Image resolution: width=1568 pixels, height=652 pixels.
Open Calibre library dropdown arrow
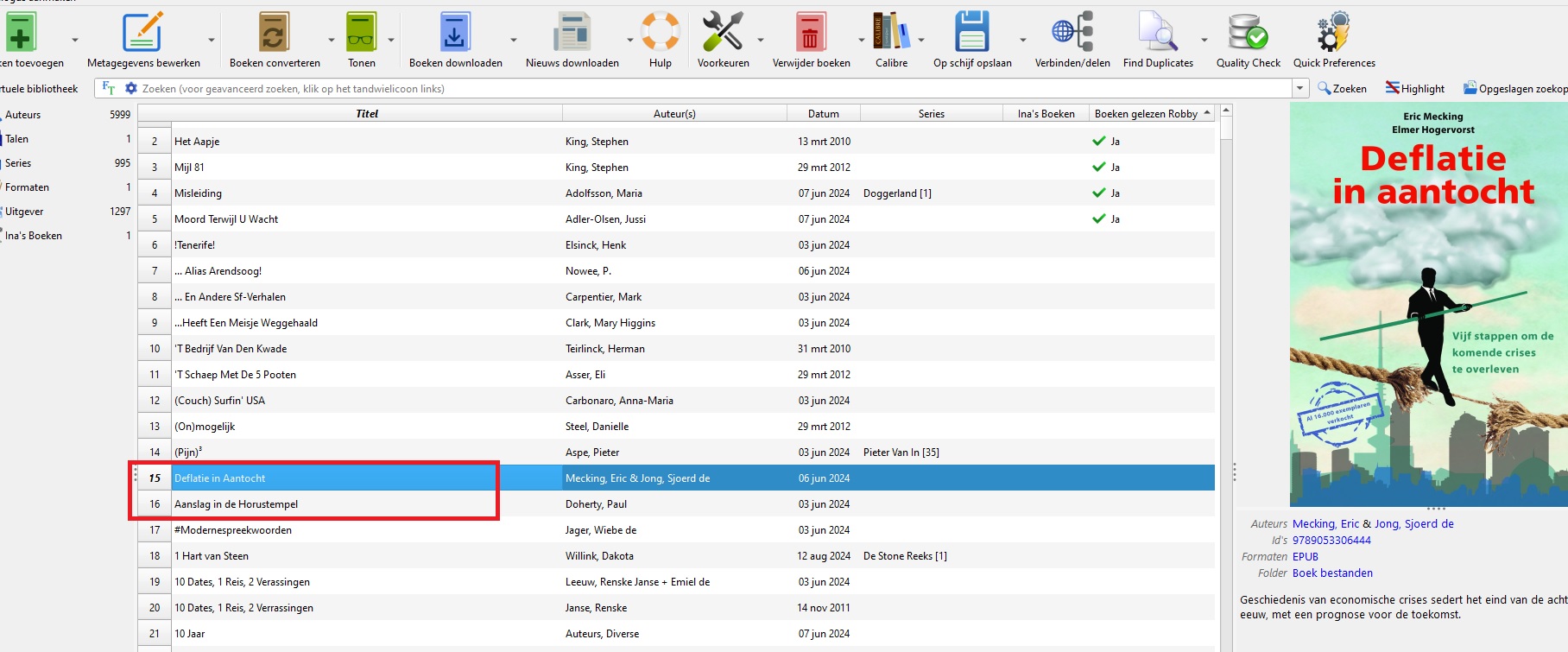(921, 40)
